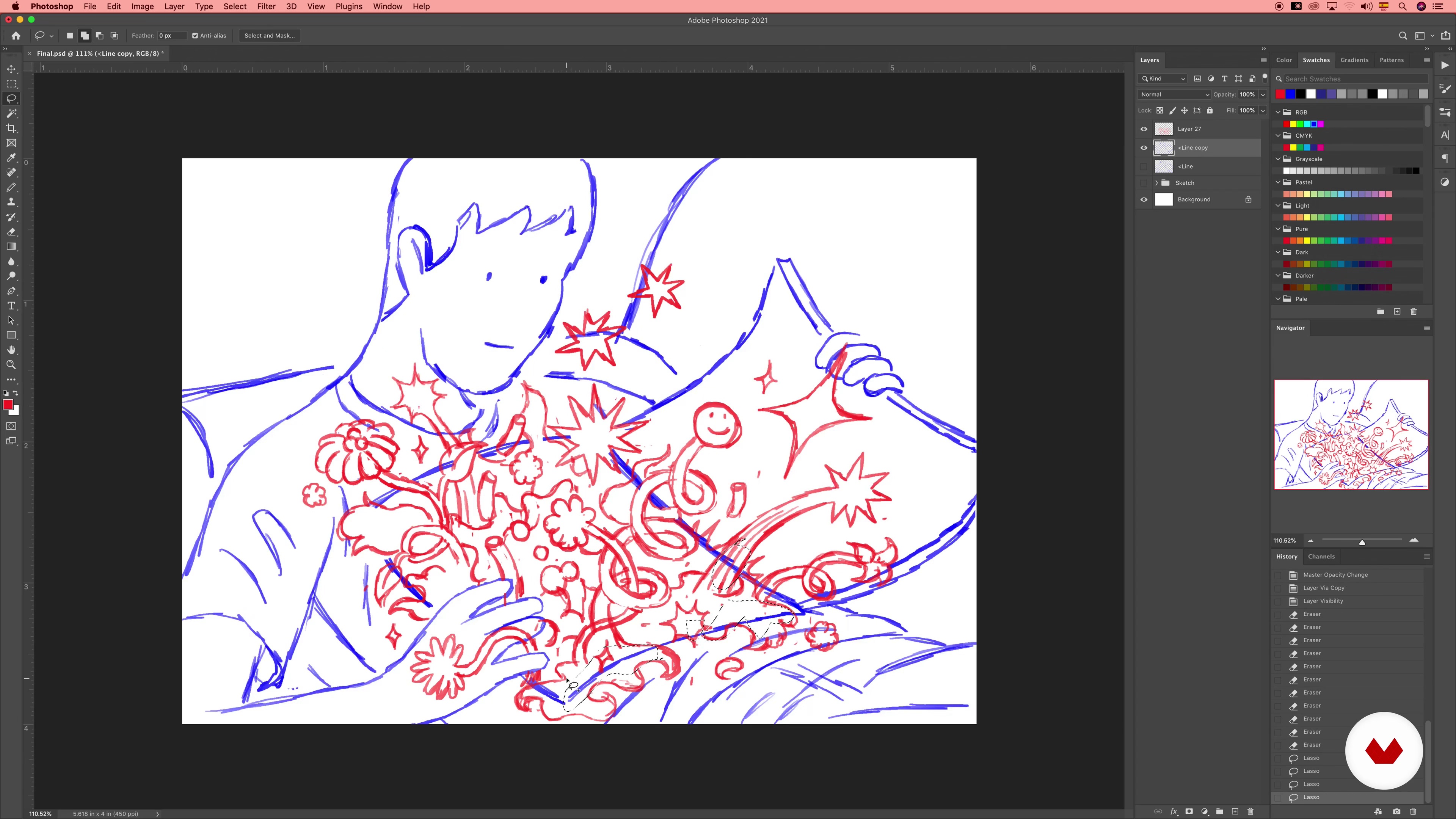
Task: Open the Filter menu
Action: click(x=266, y=6)
